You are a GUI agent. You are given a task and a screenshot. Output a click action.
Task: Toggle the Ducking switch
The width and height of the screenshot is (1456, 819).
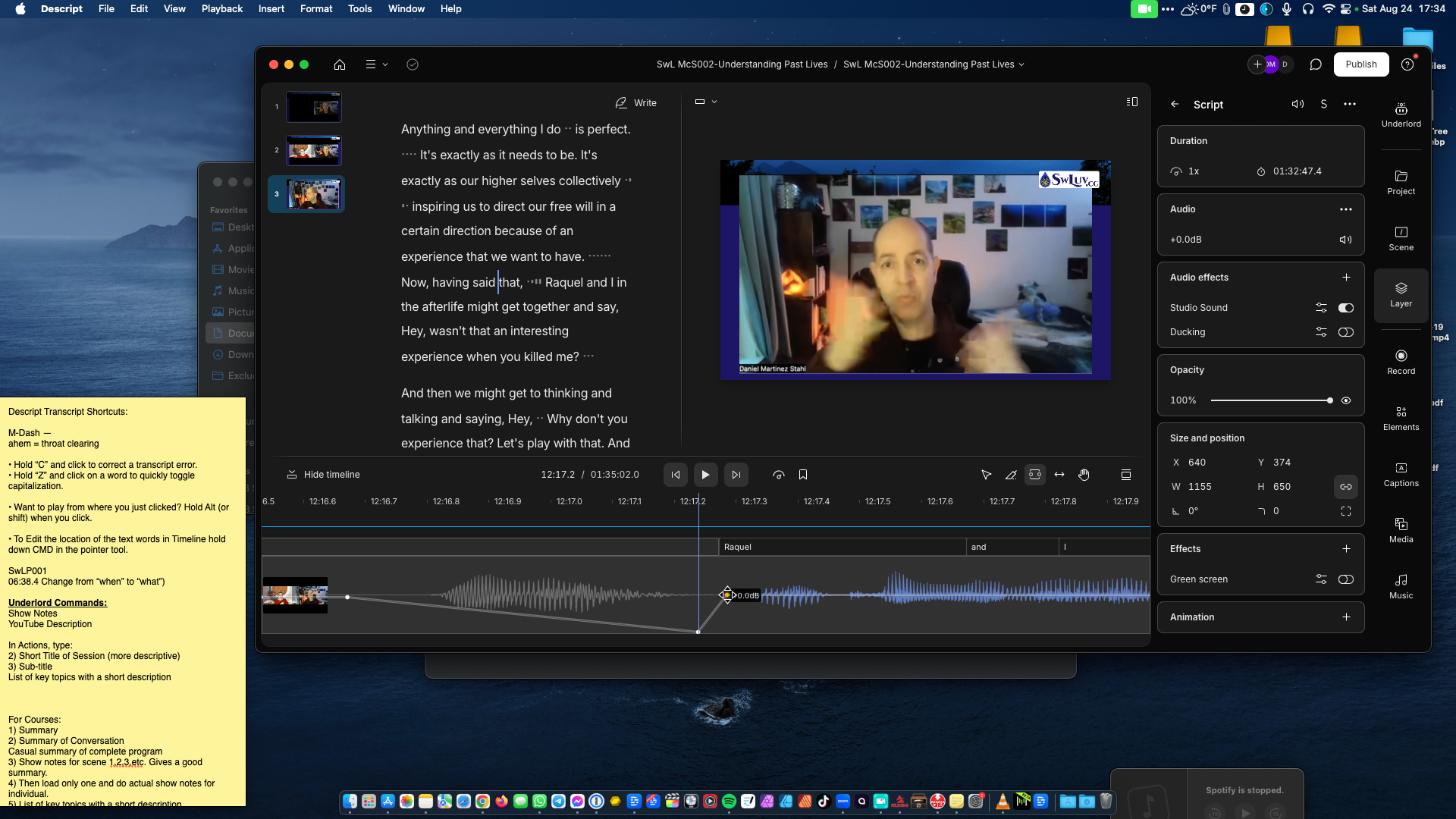(x=1346, y=332)
